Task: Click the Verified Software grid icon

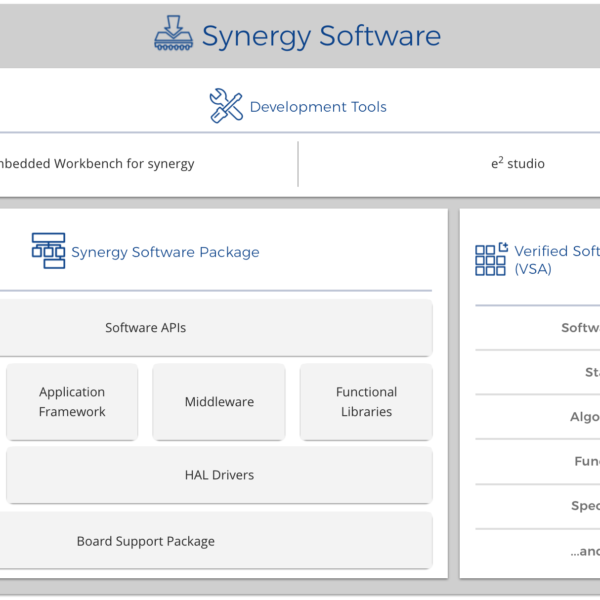Action: pos(490,260)
